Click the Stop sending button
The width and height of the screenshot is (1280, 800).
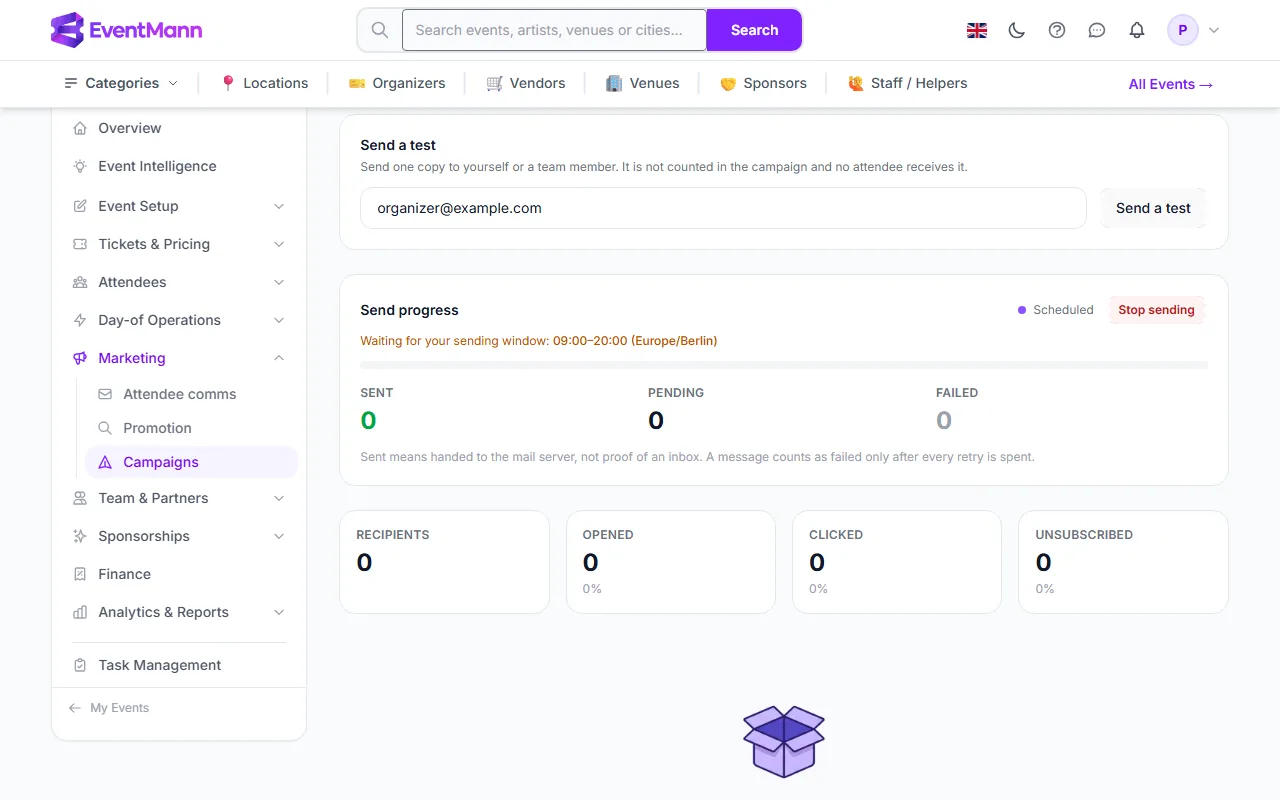click(1156, 310)
